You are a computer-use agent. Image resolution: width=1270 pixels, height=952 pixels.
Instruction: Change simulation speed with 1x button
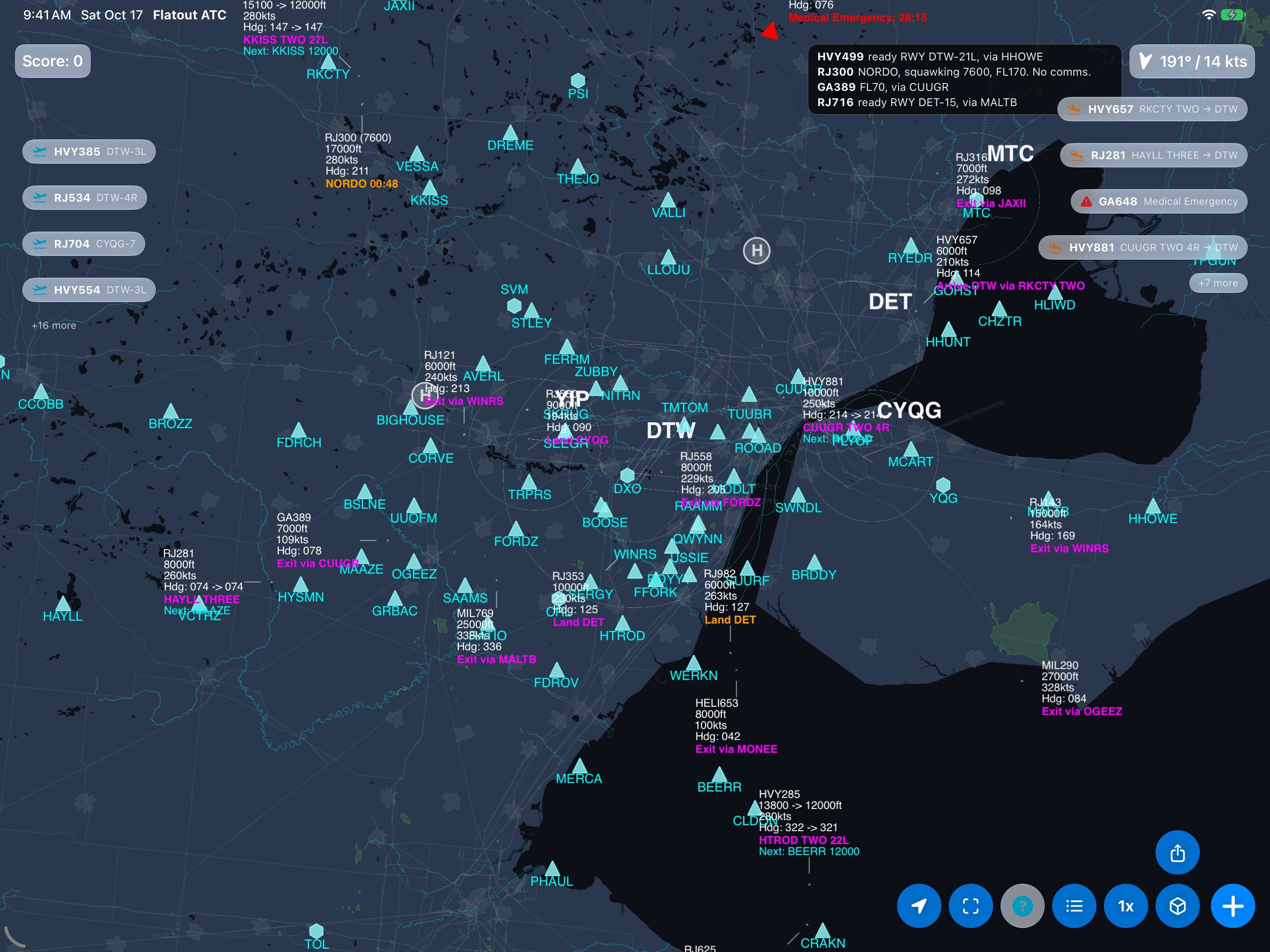[x=1125, y=906]
